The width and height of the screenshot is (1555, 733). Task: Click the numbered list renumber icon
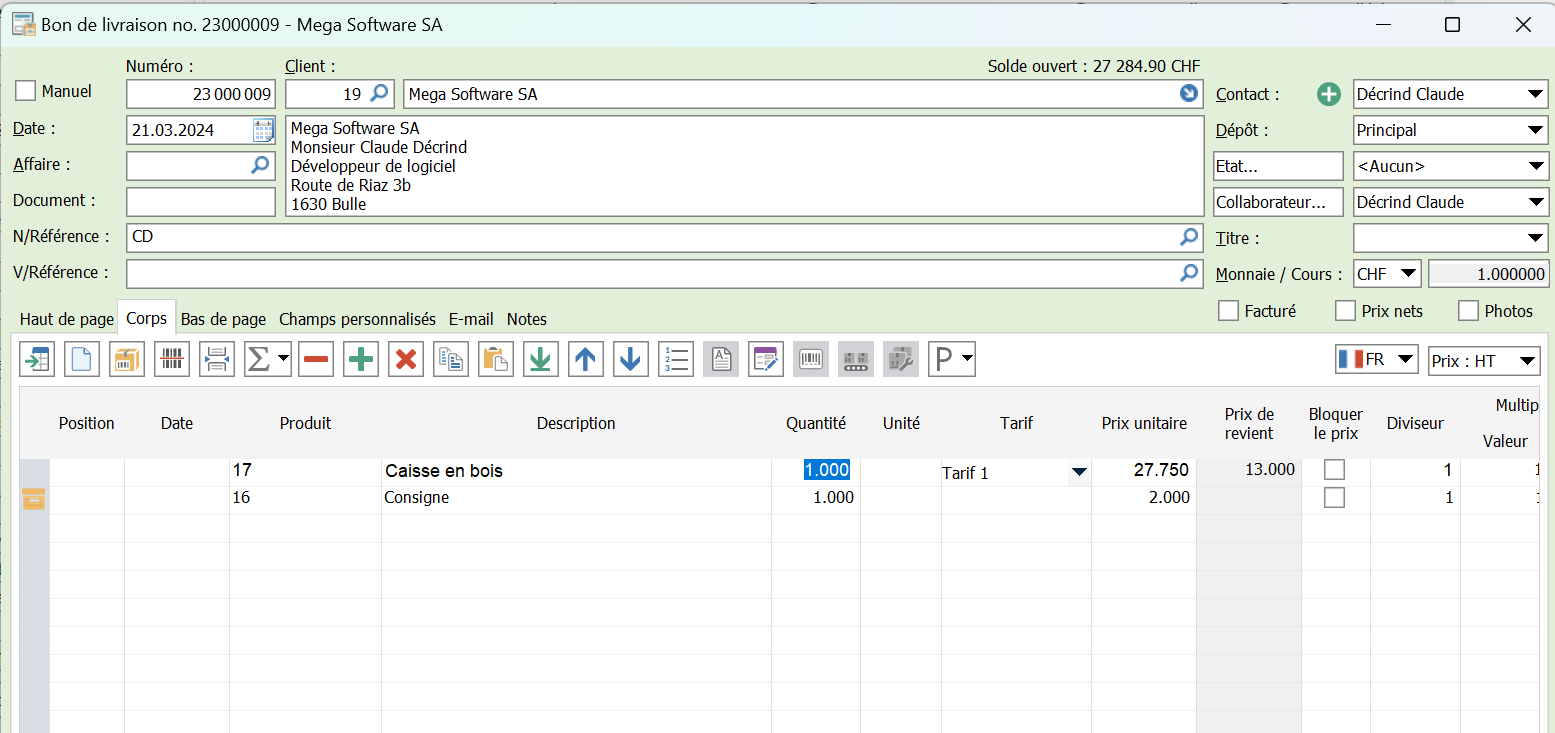click(x=676, y=359)
